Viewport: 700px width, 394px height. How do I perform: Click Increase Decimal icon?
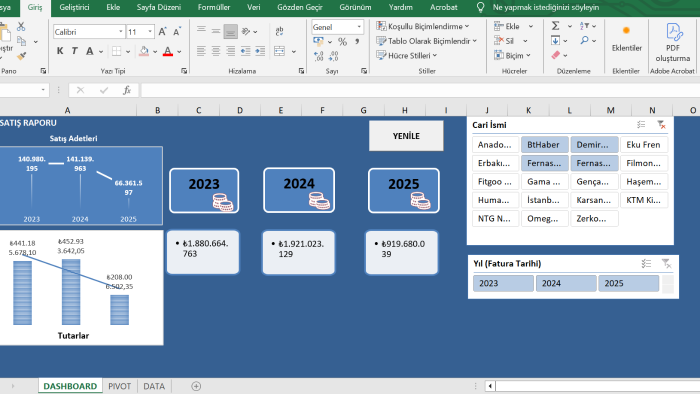pyautogui.click(x=318, y=56)
